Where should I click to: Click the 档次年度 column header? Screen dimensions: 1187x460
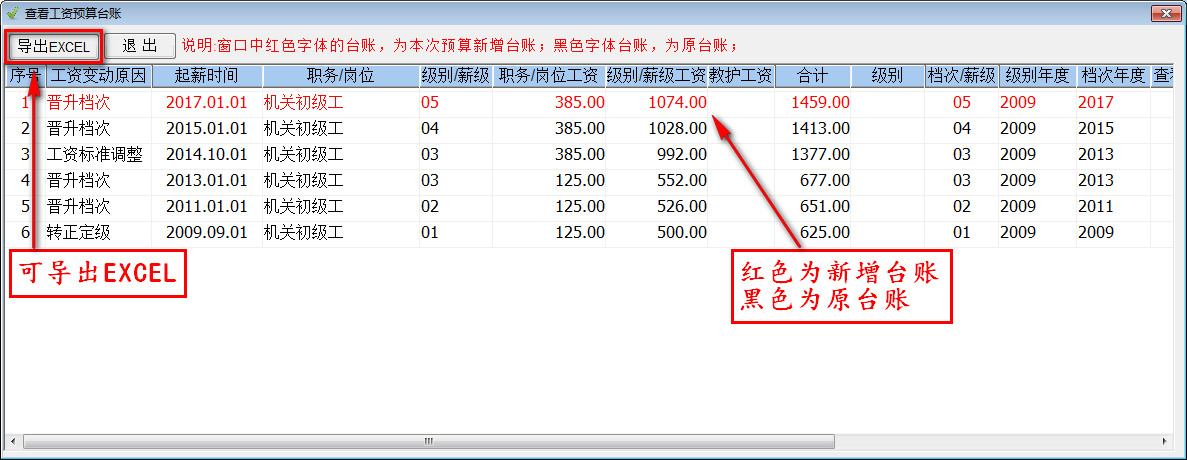pyautogui.click(x=1112, y=76)
